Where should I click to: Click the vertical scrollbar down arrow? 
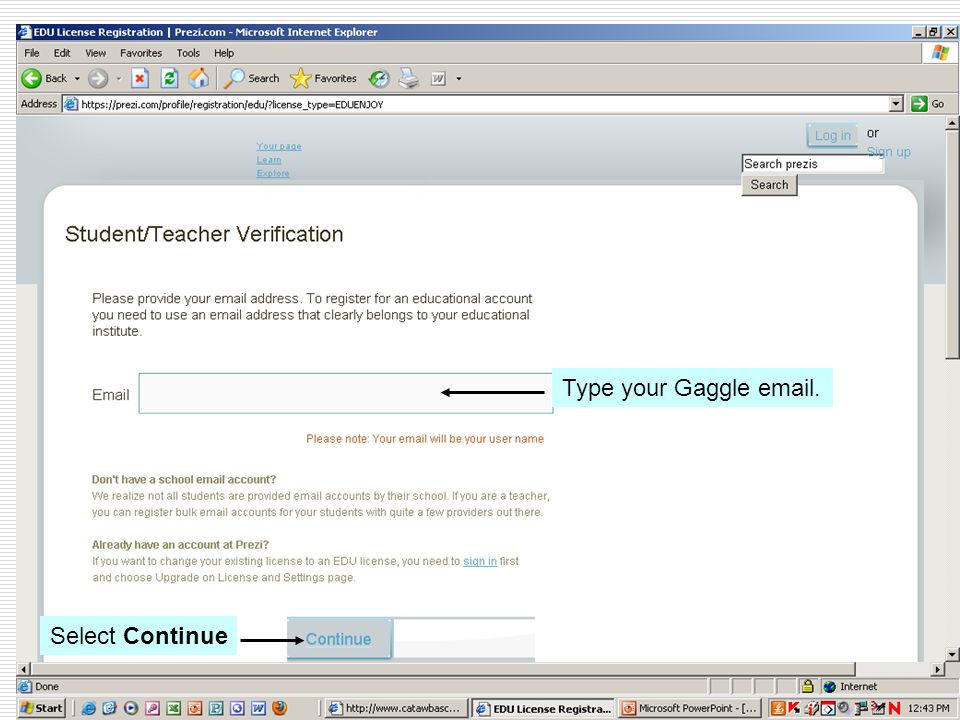click(x=952, y=654)
